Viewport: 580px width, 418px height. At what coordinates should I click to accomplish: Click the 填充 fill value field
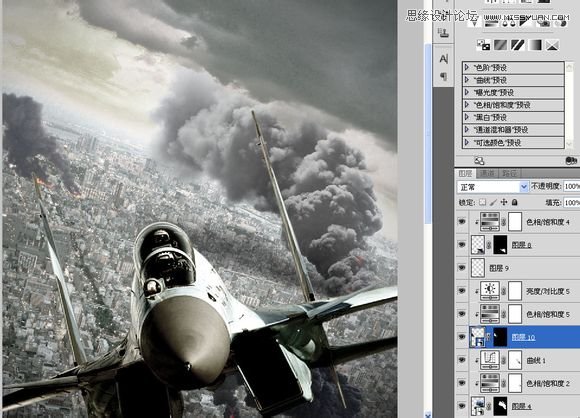coord(571,202)
